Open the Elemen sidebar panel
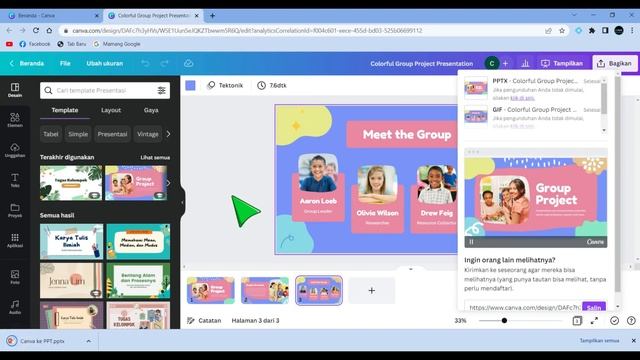 click(x=15, y=120)
